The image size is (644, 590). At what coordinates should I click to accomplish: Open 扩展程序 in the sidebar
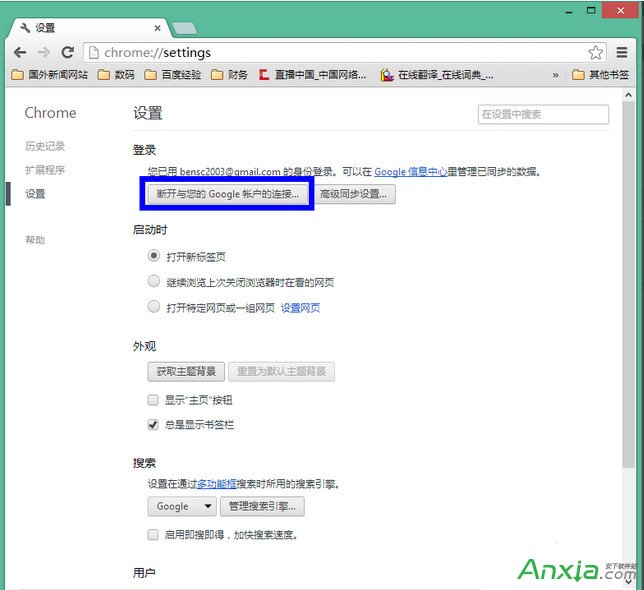[45, 170]
